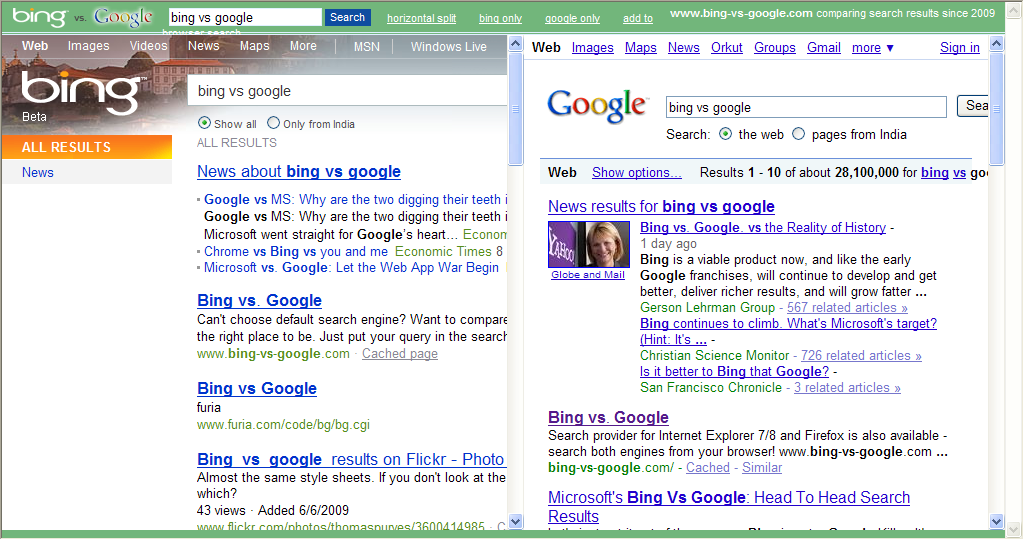Click Google's Search button

[x=973, y=106]
